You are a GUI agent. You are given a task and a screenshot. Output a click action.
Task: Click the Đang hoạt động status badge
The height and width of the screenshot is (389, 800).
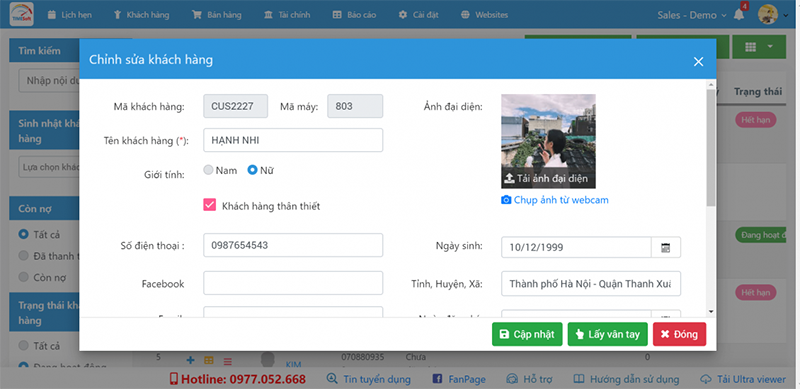pos(760,235)
